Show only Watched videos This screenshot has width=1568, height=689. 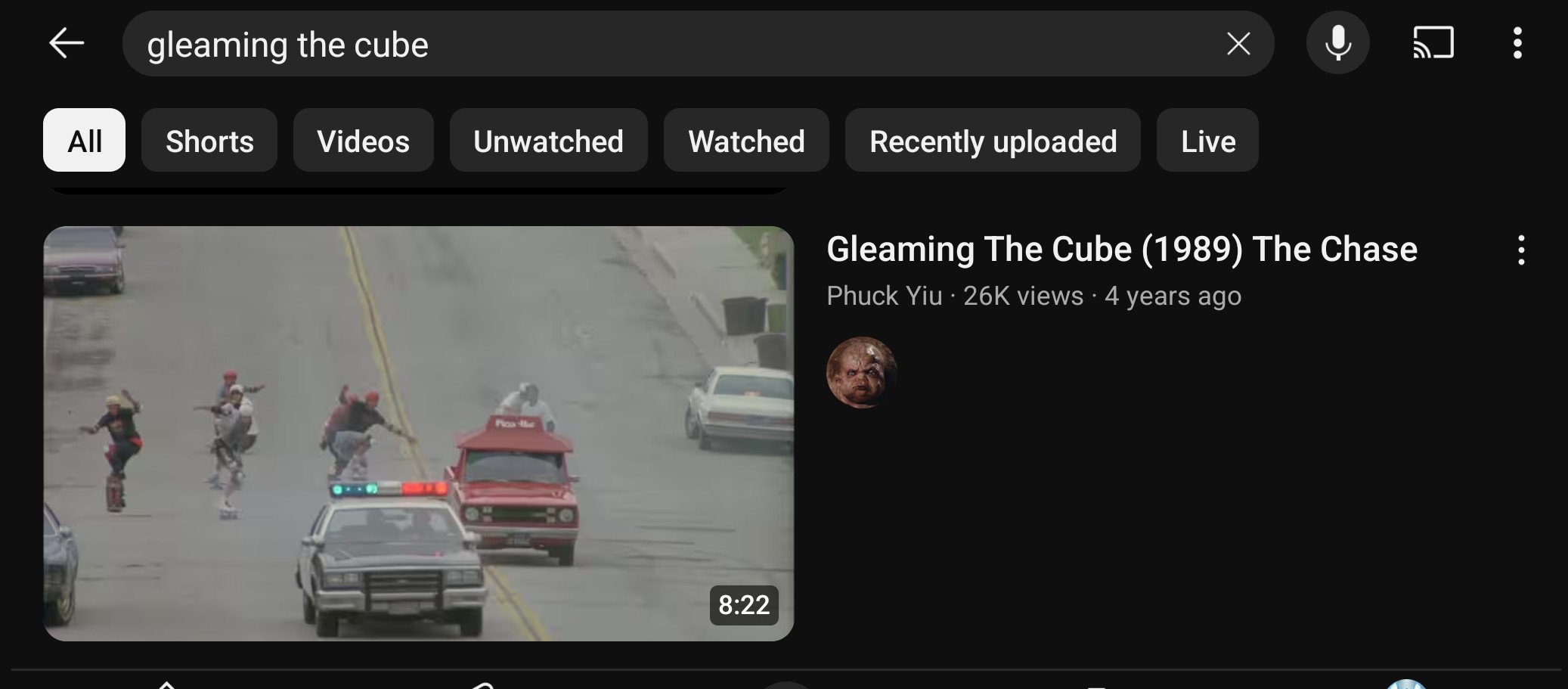[x=746, y=140]
